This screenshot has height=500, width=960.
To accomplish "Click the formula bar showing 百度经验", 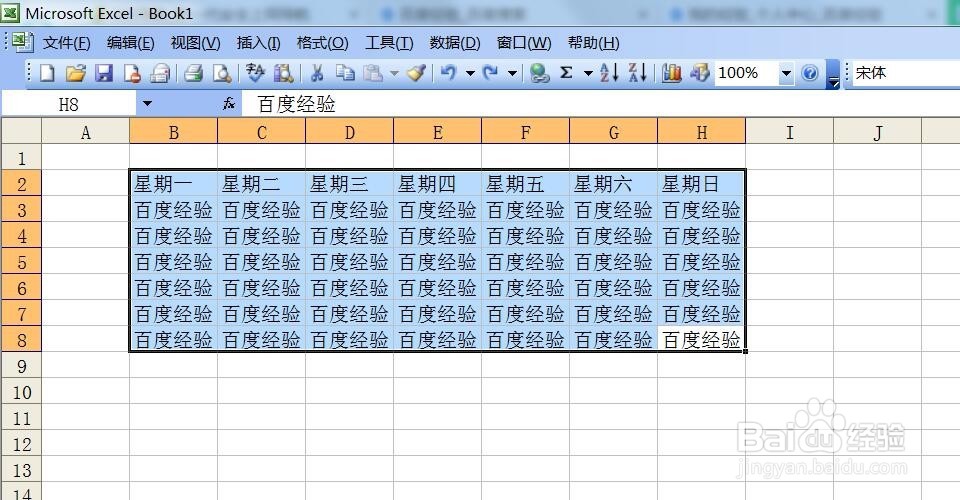I will (x=600, y=103).
